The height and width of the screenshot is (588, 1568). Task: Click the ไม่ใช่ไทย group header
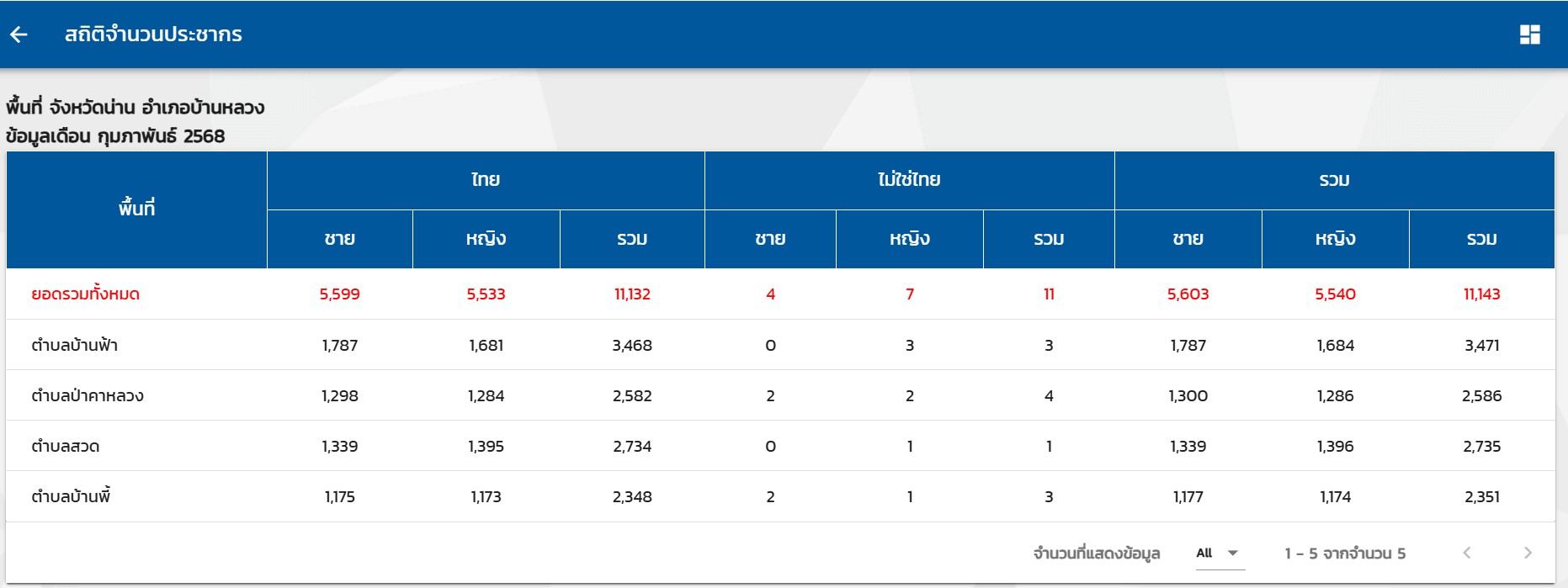[909, 180]
